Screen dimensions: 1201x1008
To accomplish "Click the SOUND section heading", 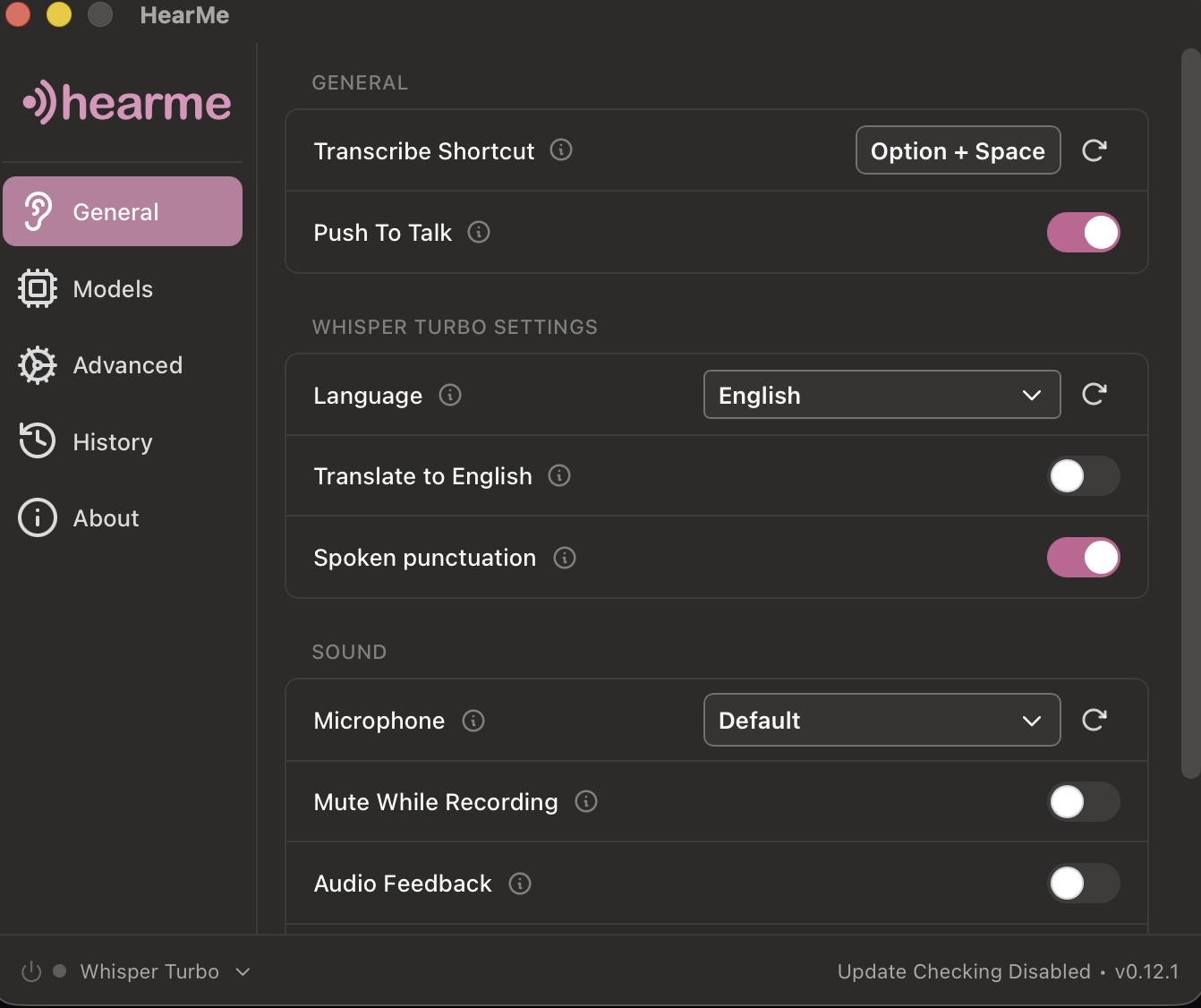I will click(349, 652).
